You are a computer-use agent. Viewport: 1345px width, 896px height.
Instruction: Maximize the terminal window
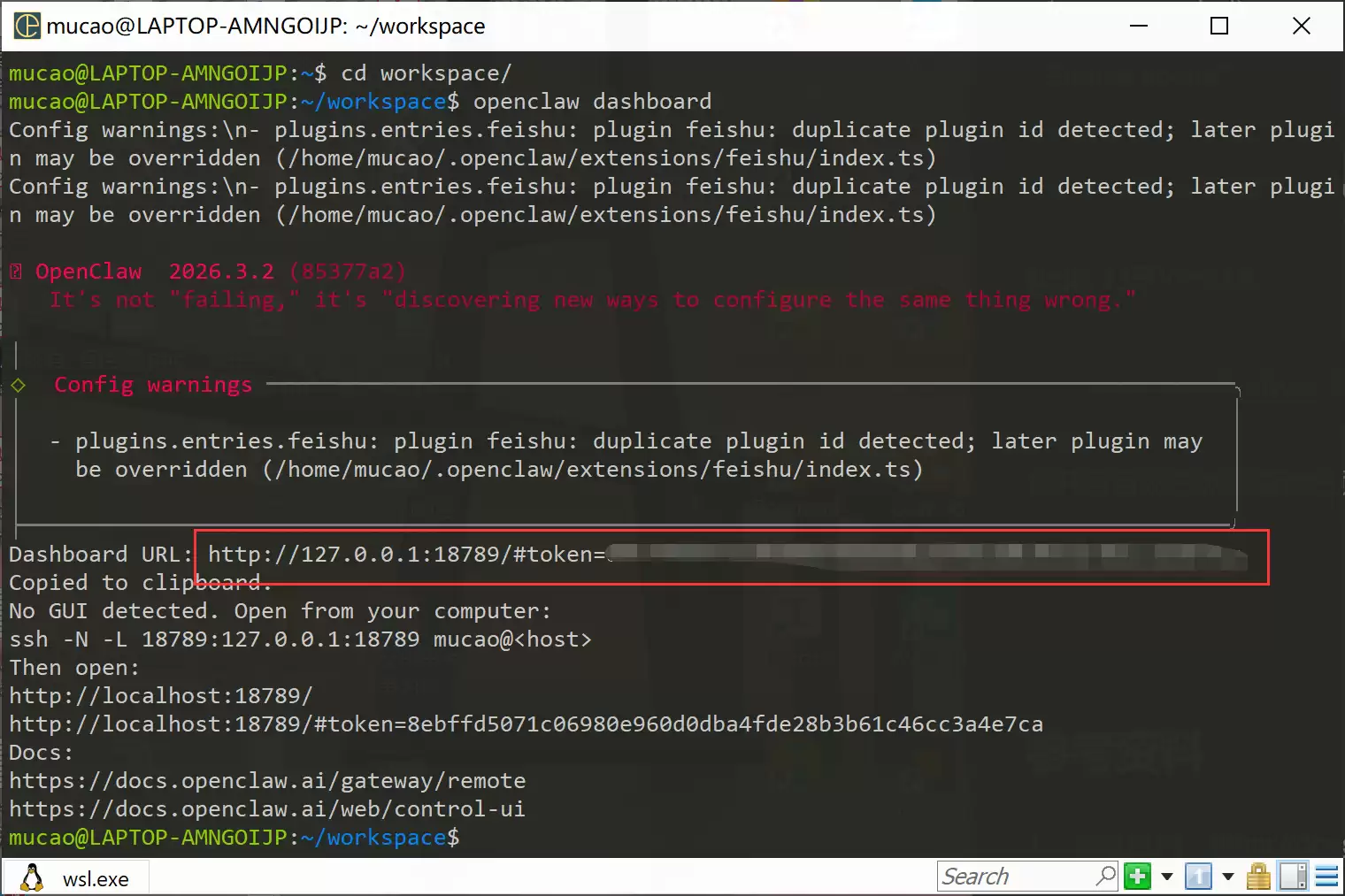pyautogui.click(x=1219, y=26)
